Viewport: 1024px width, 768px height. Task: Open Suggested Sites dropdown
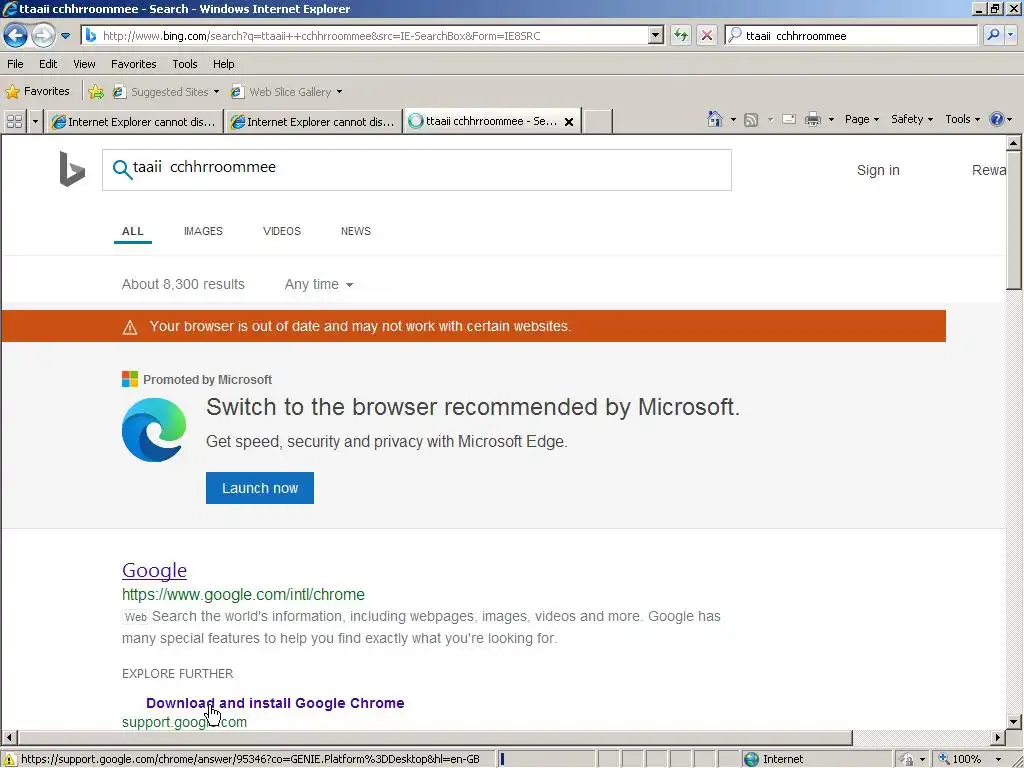(x=166, y=92)
